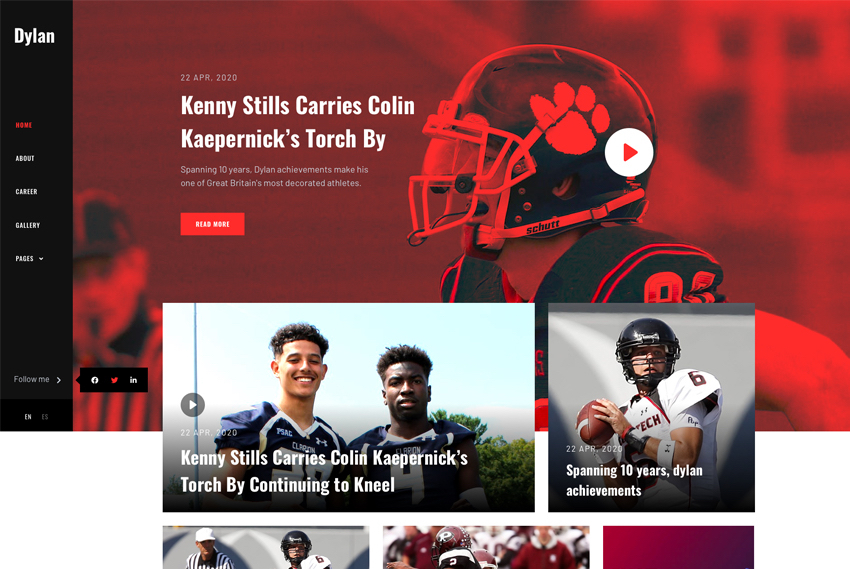Screen dimensions: 850x569
Task: Switch language to ES
Action: (45, 417)
